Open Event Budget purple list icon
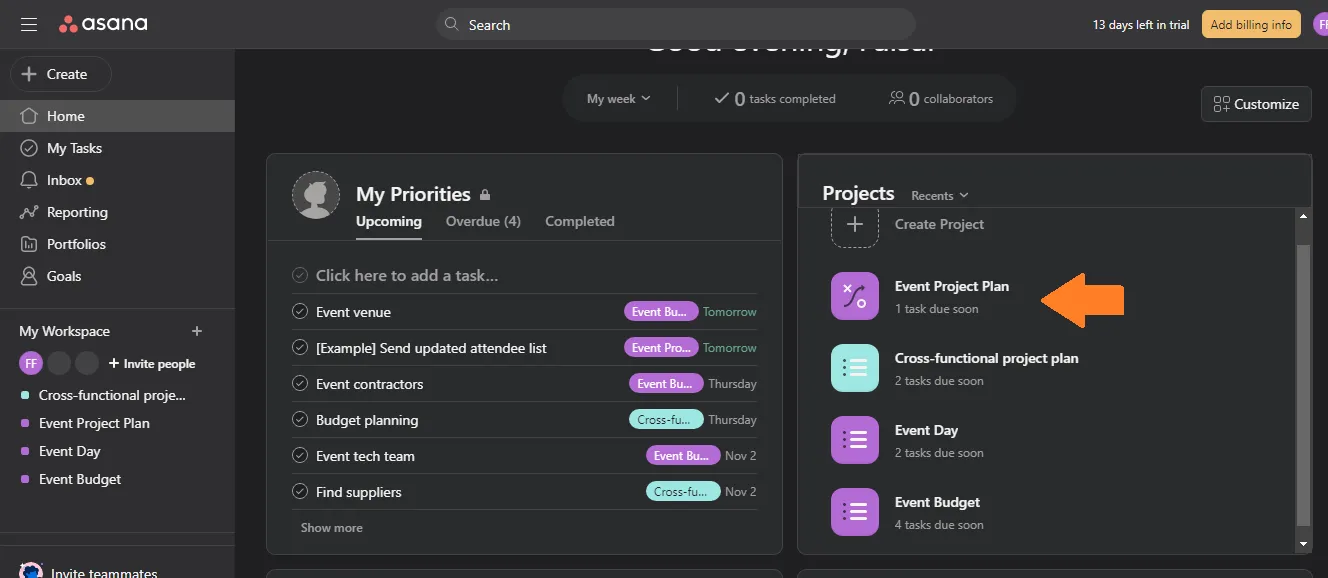 (x=855, y=512)
